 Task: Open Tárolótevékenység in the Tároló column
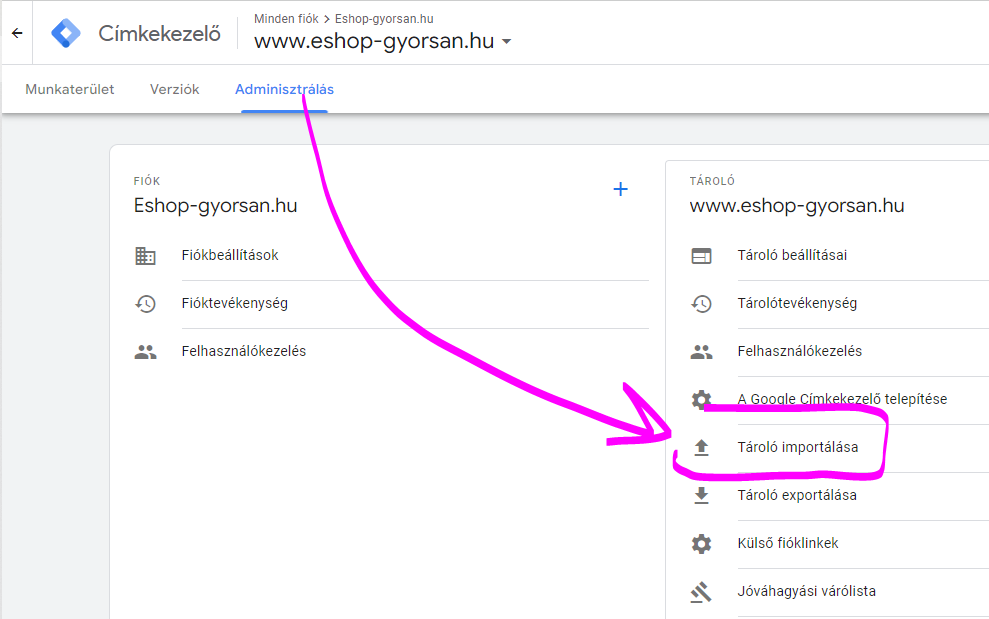(x=797, y=304)
